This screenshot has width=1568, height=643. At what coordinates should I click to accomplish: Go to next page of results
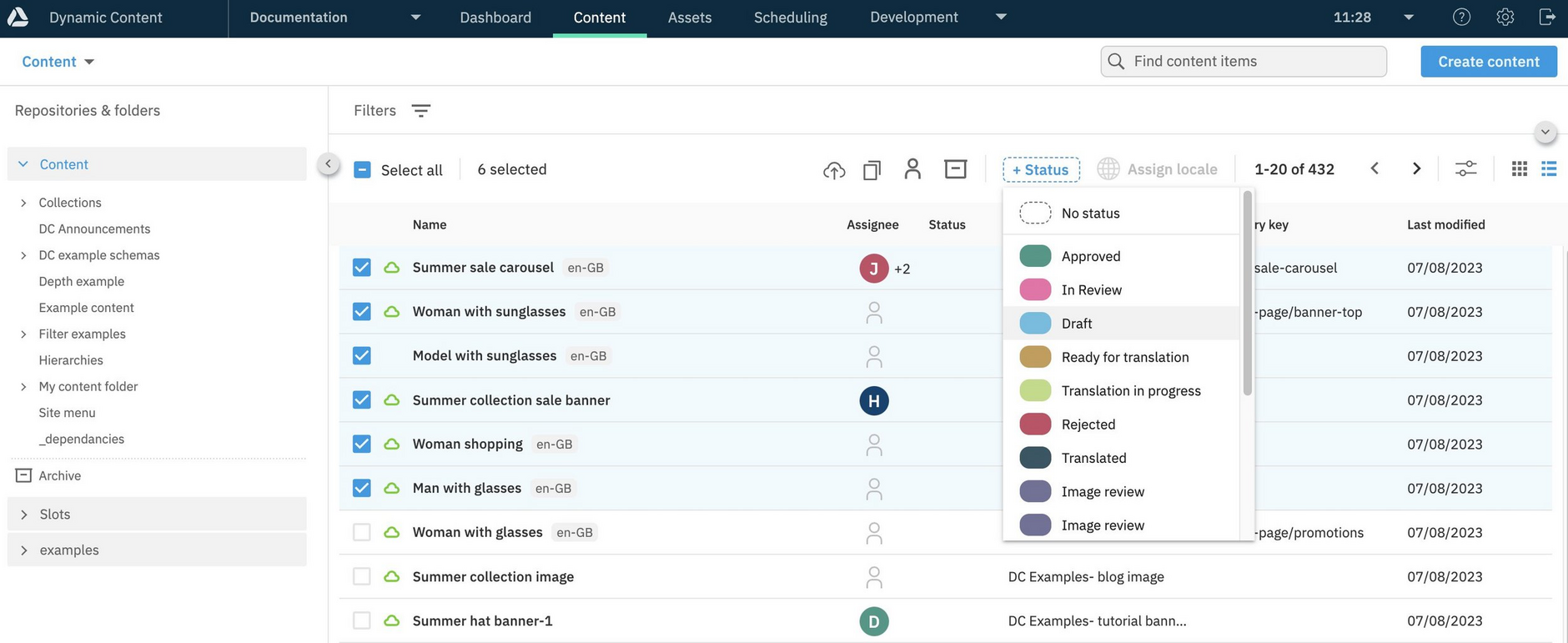coord(1416,168)
